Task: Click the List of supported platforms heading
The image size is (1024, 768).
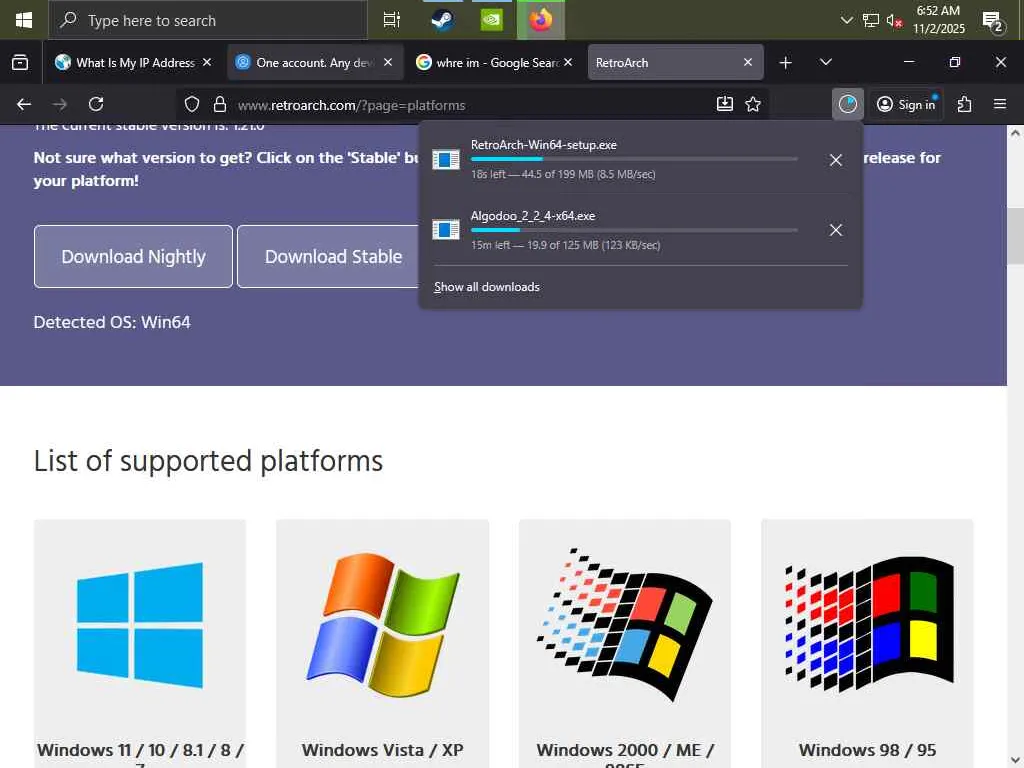Action: tap(208, 461)
